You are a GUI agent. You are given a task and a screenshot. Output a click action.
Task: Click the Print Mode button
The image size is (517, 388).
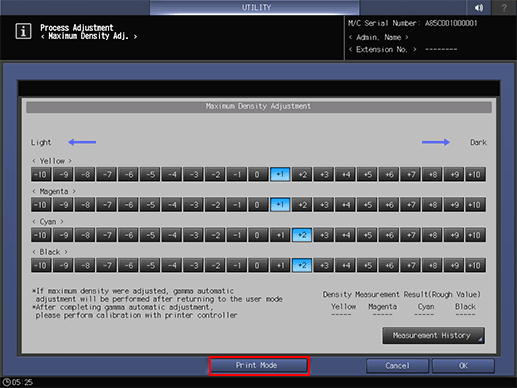pos(259,365)
